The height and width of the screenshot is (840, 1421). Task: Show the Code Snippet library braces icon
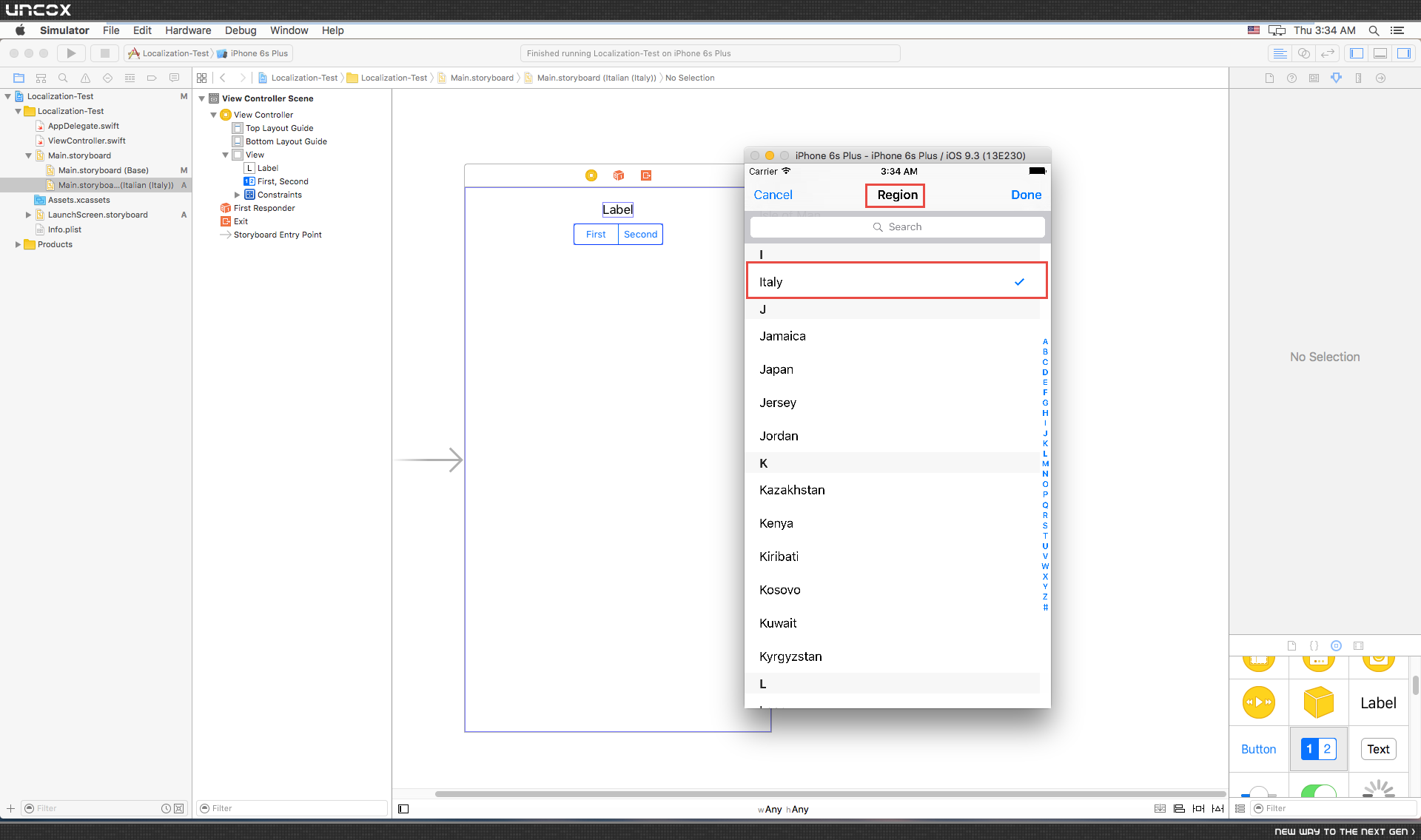point(1314,645)
